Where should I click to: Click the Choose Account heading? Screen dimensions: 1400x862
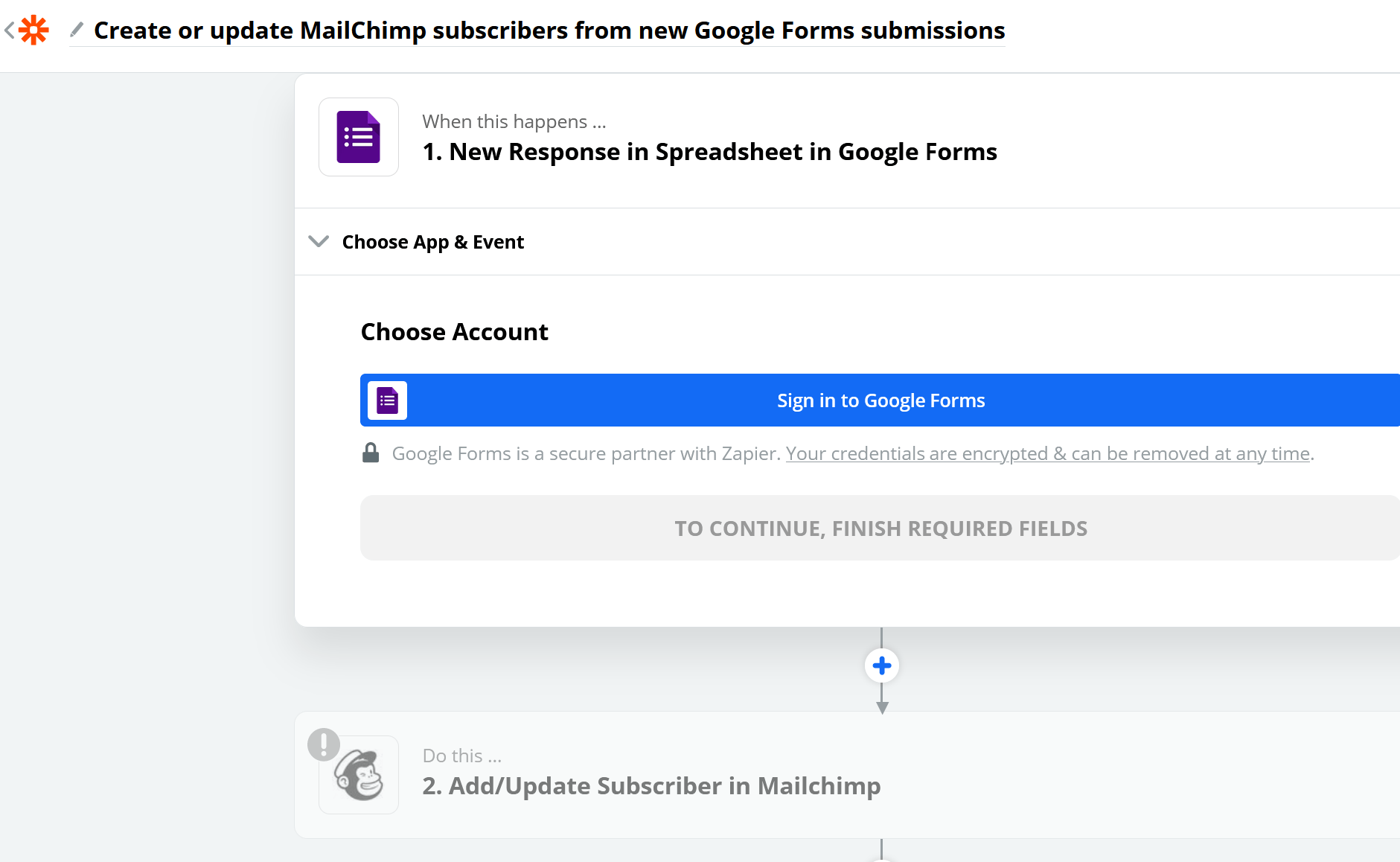point(454,332)
